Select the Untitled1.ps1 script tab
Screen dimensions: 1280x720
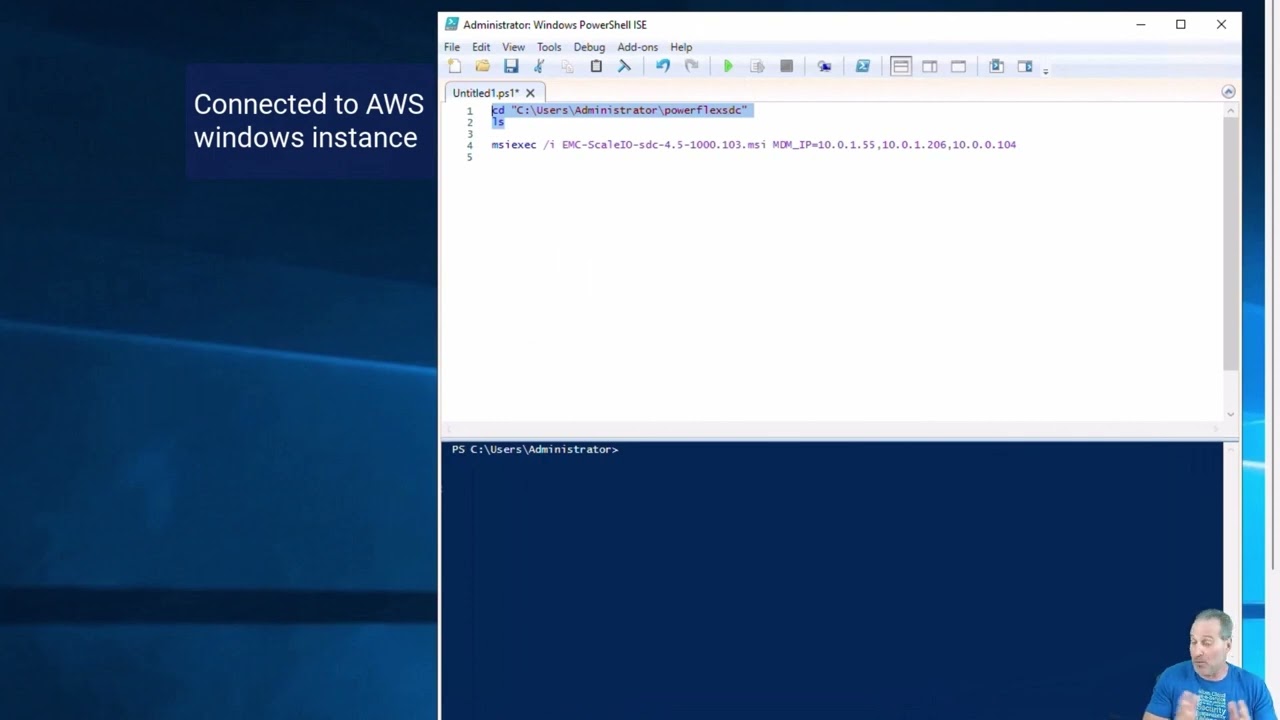[x=485, y=93]
